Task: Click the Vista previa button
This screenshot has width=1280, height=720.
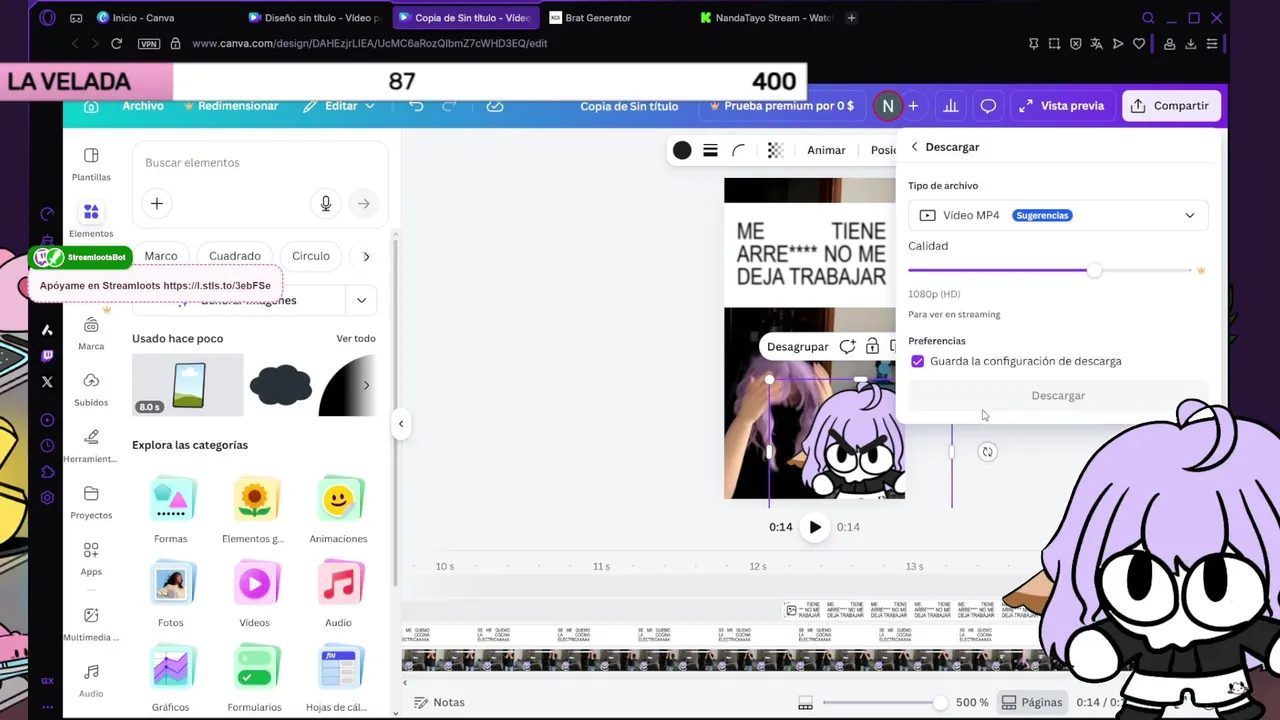Action: pos(1061,106)
